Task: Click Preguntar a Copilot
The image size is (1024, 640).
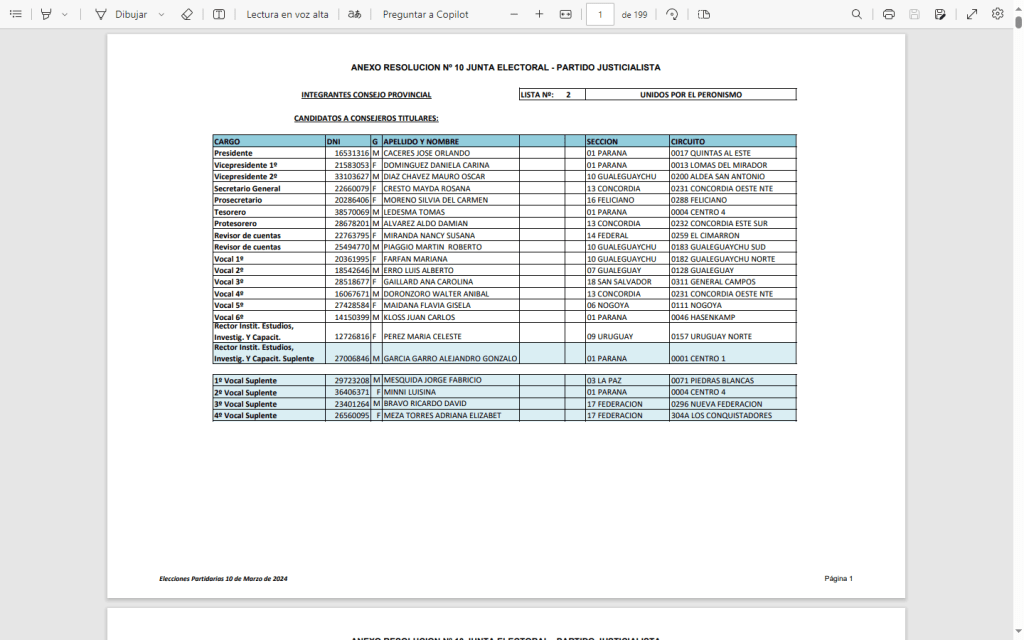Action: pyautogui.click(x=425, y=14)
